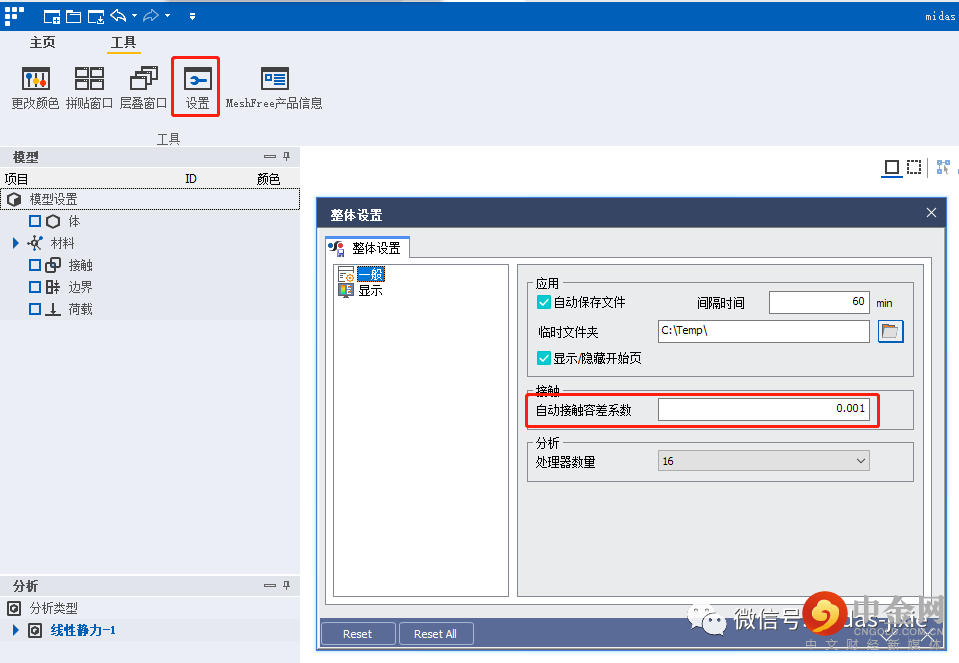Click the Save icon in quick toolbar
The image size is (959, 663).
96,17
